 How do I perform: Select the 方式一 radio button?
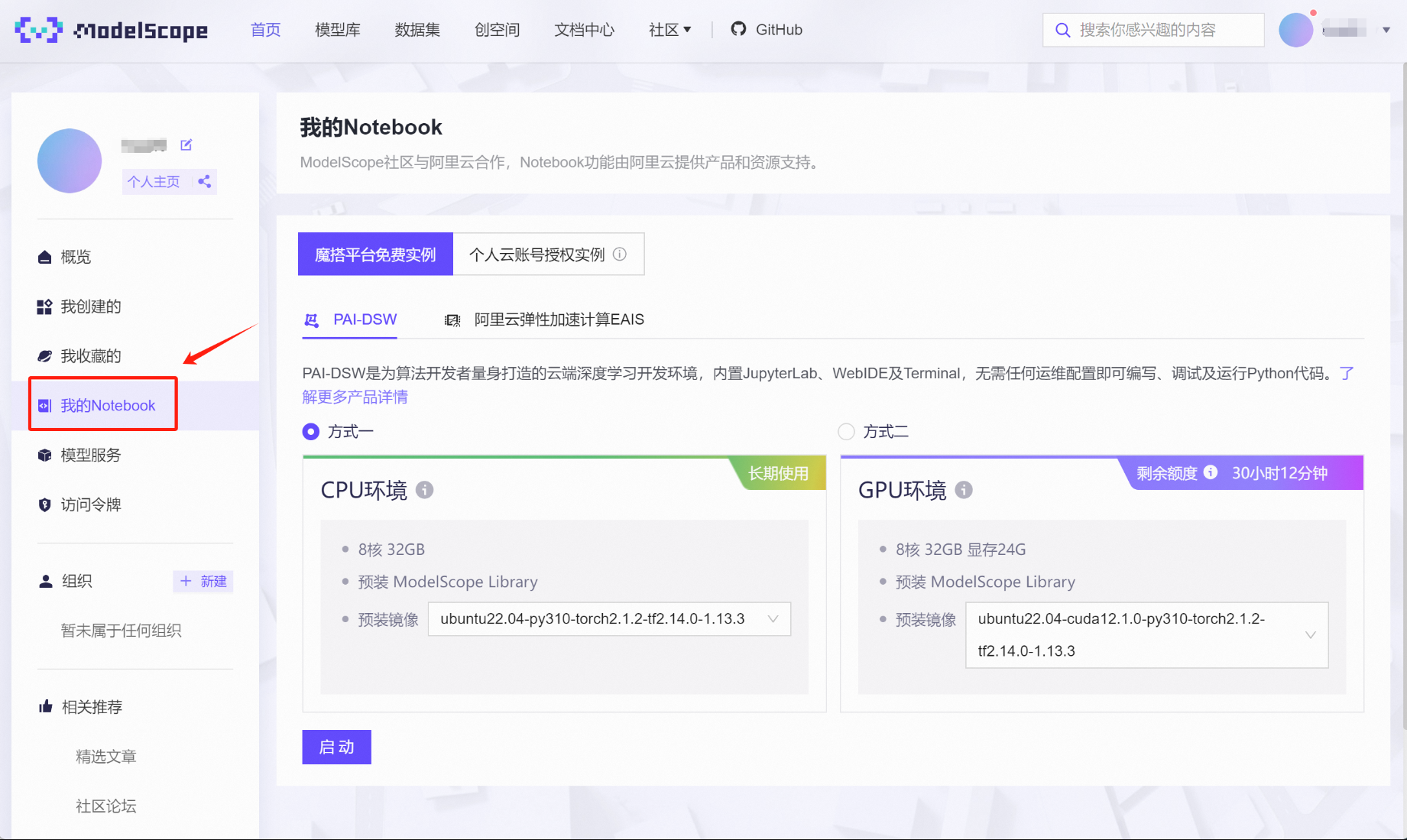[x=311, y=432]
